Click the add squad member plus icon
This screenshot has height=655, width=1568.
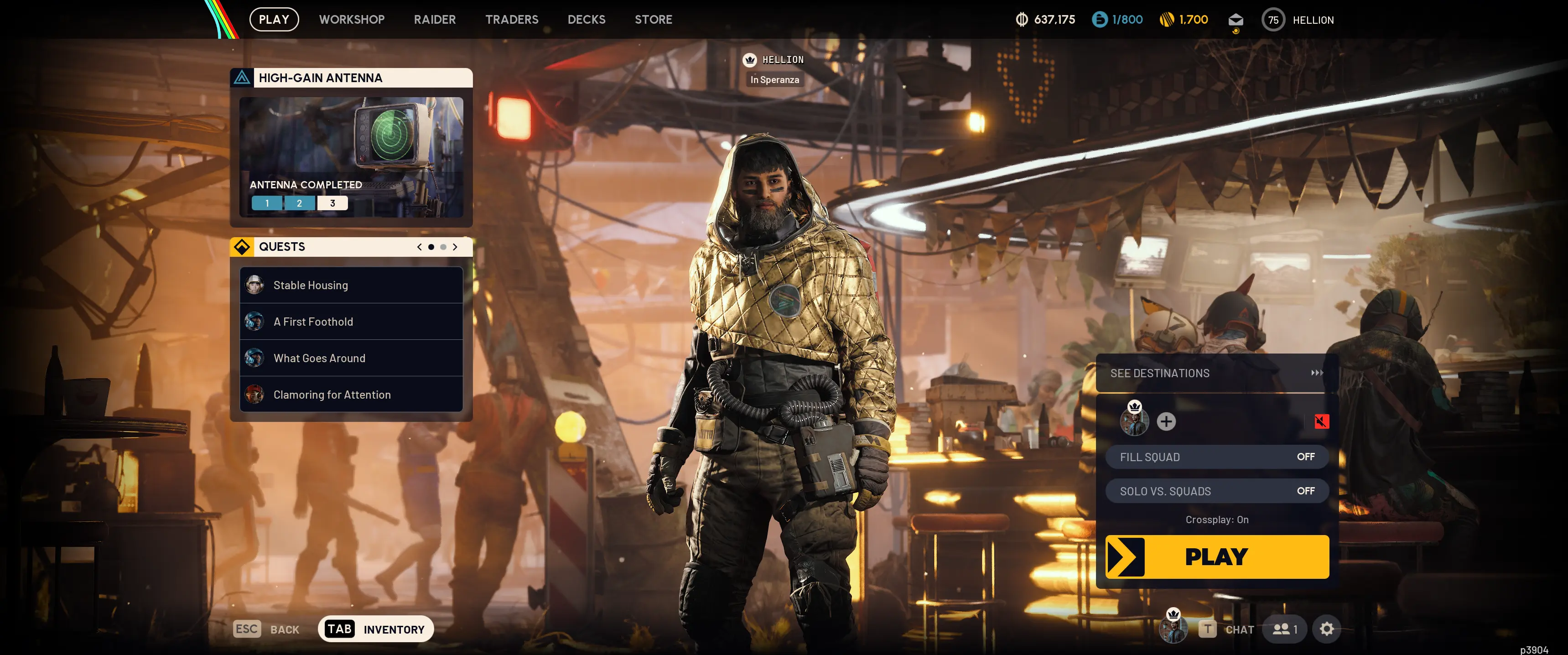click(x=1166, y=421)
